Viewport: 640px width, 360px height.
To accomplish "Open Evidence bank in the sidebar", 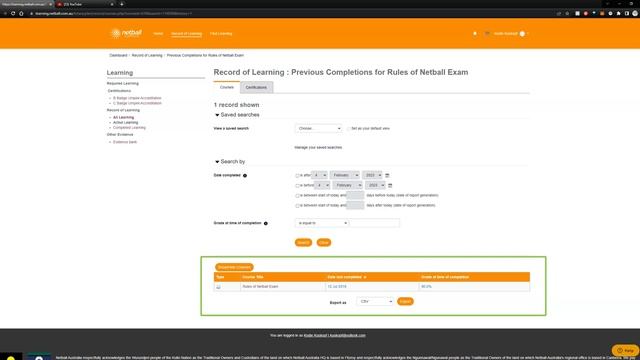I will coord(125,142).
